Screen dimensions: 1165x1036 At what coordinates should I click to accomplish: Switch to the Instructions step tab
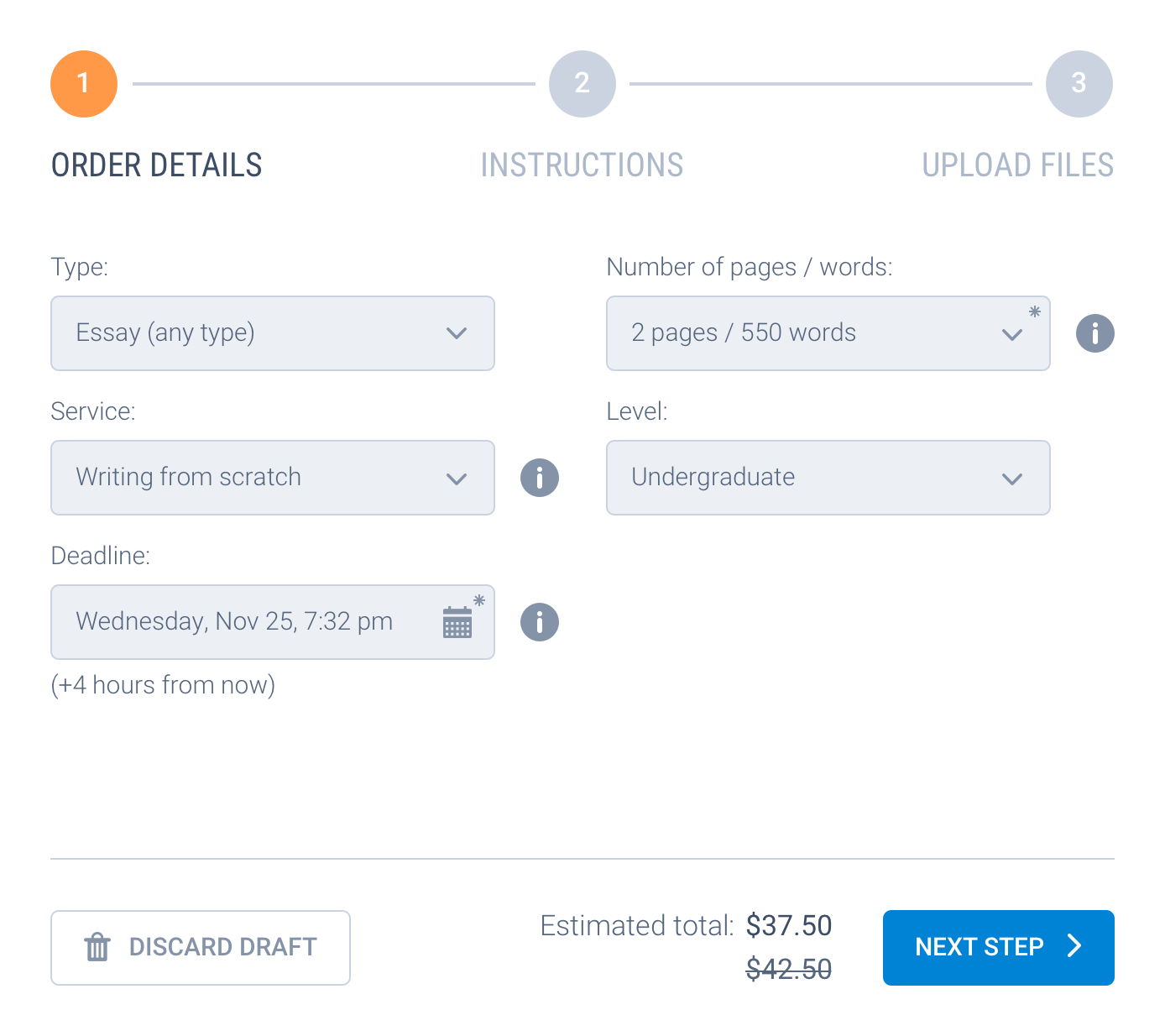(582, 165)
